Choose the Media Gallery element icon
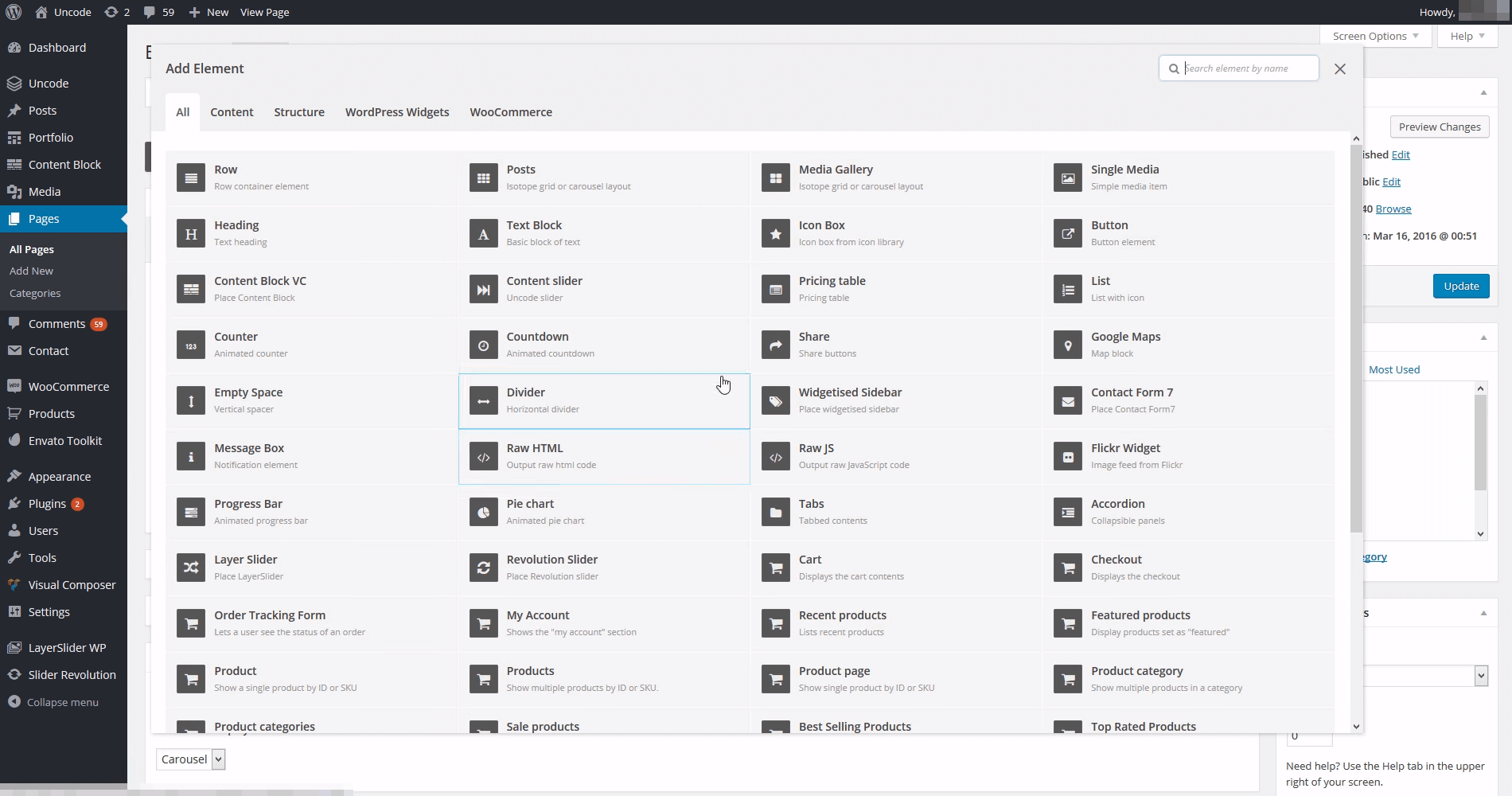1512x796 pixels. (x=775, y=178)
